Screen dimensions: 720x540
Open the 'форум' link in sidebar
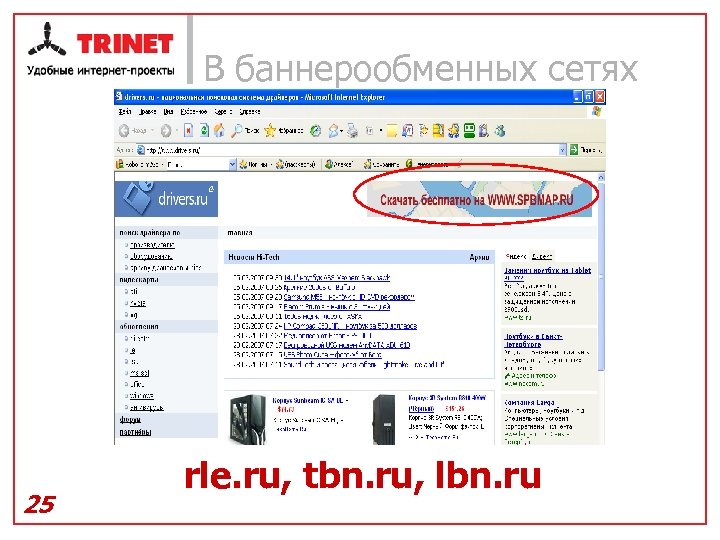point(130,420)
